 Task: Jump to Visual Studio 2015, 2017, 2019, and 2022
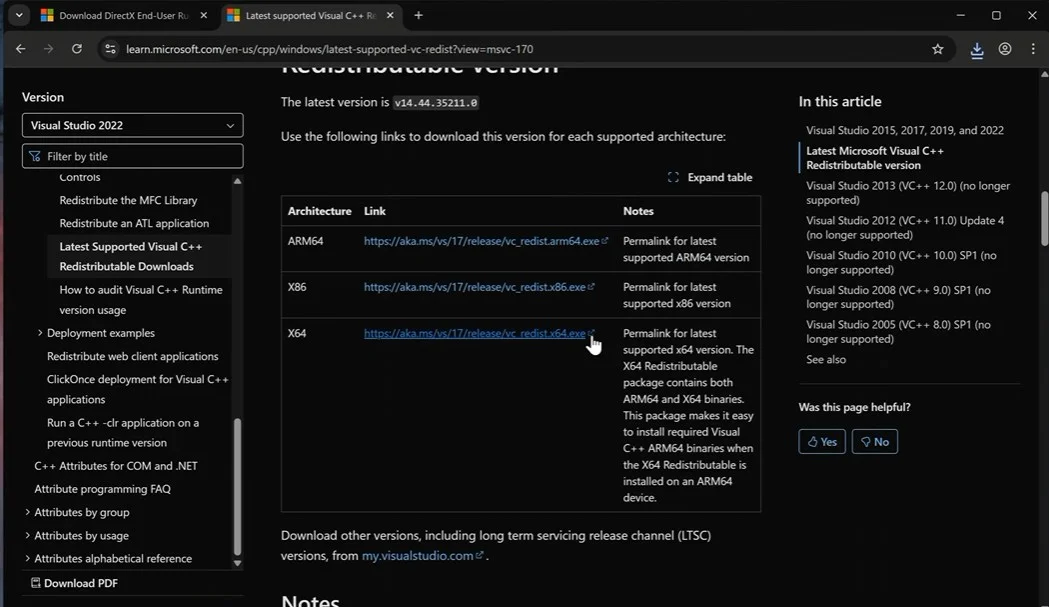click(904, 131)
